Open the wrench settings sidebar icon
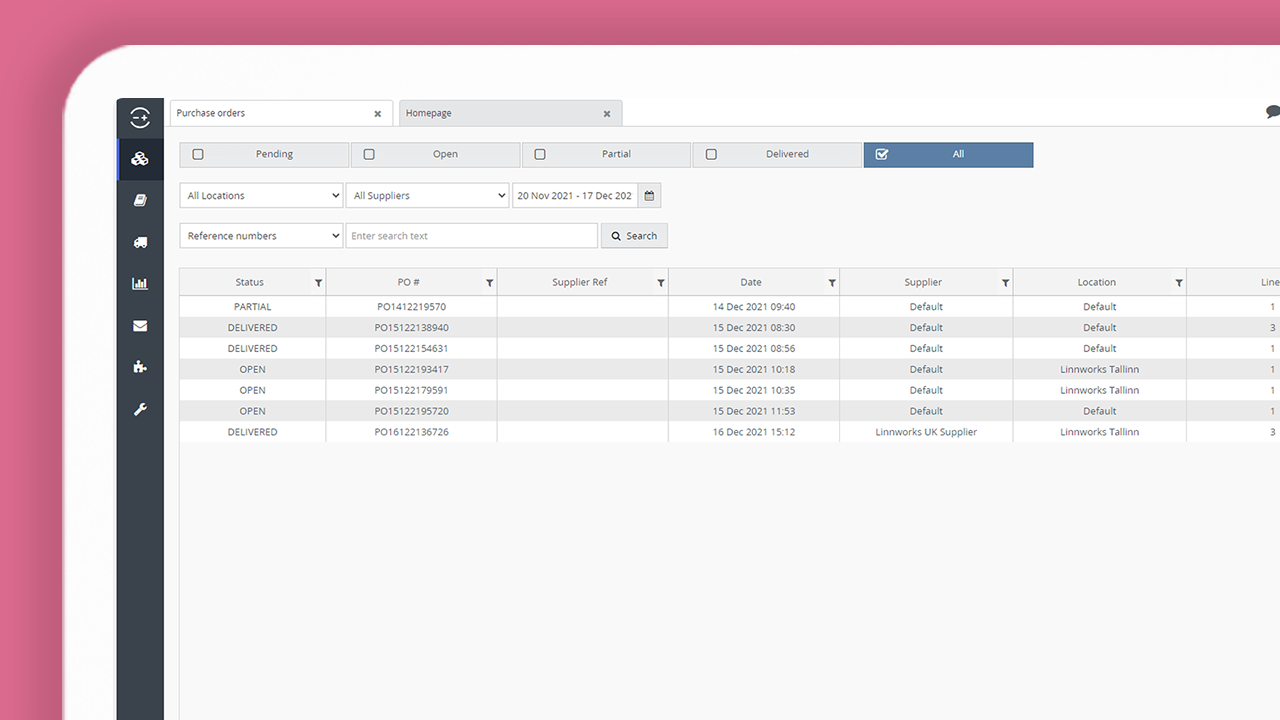The image size is (1280, 720). (140, 409)
